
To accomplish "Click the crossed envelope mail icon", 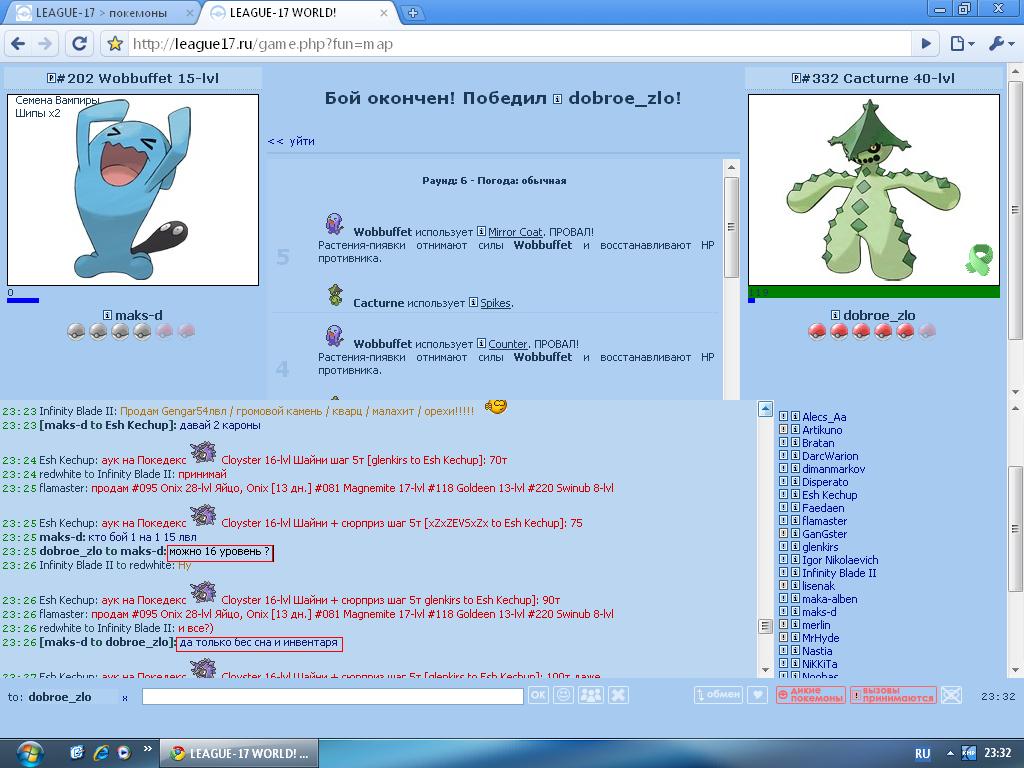I will (x=952, y=695).
